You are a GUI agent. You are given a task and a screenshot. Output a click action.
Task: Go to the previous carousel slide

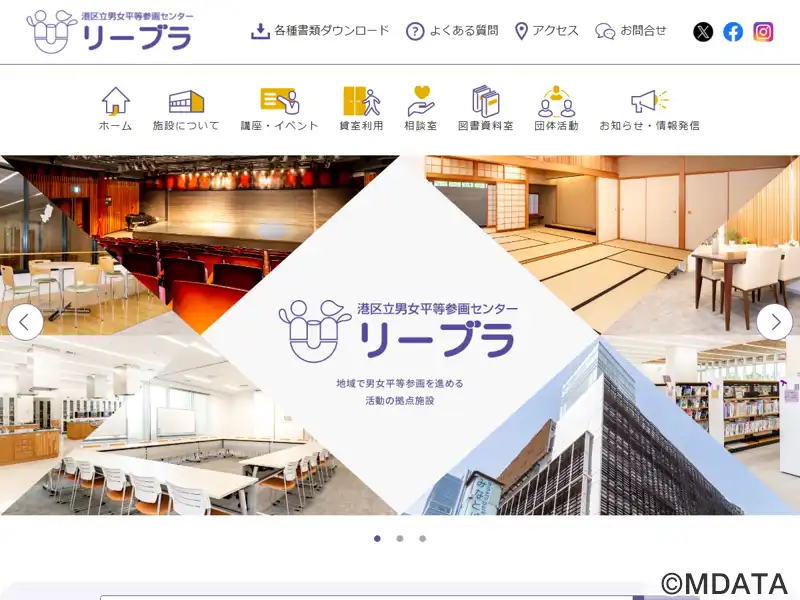point(25,322)
